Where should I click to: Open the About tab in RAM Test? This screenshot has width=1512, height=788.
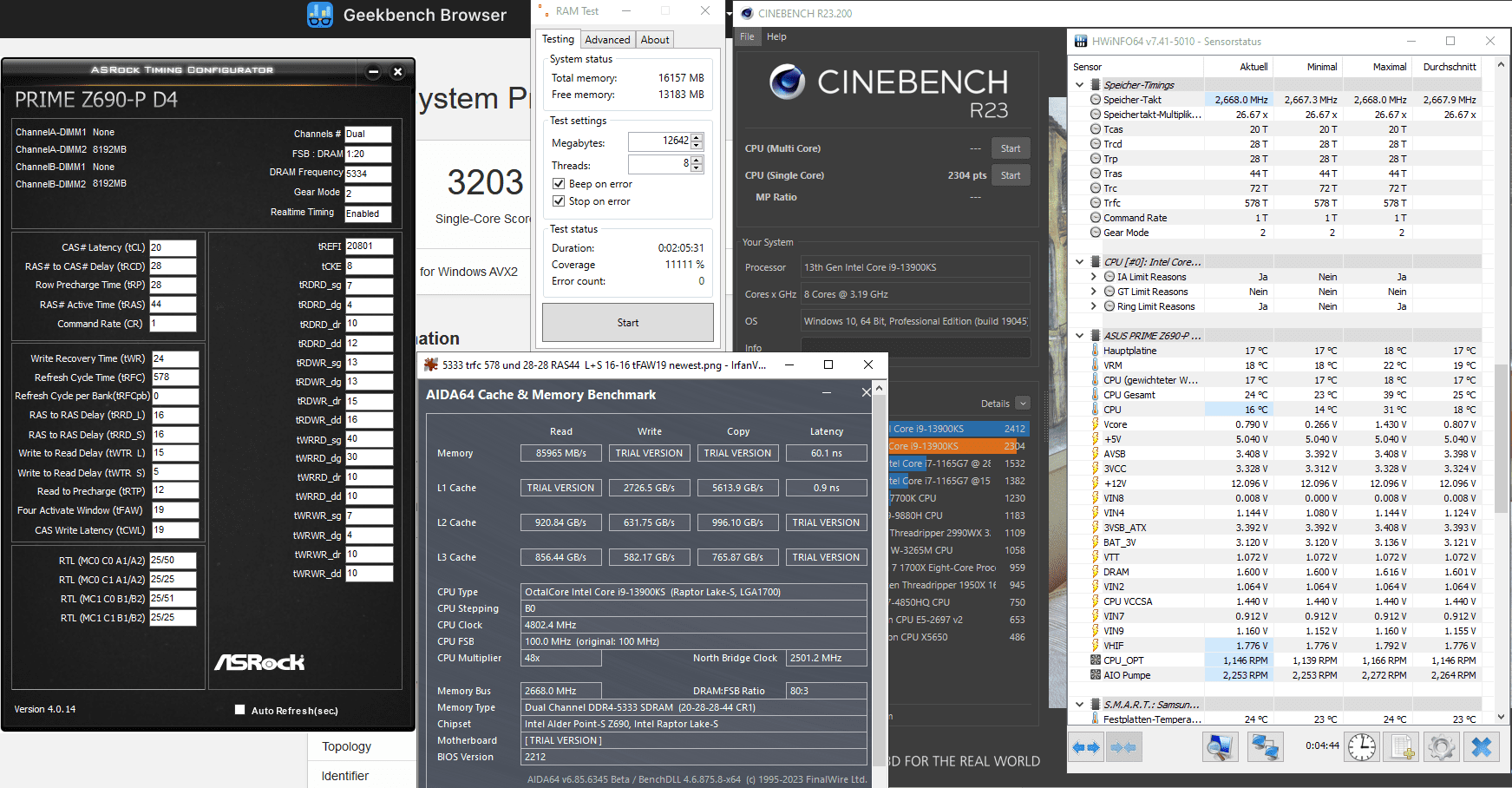pos(655,40)
